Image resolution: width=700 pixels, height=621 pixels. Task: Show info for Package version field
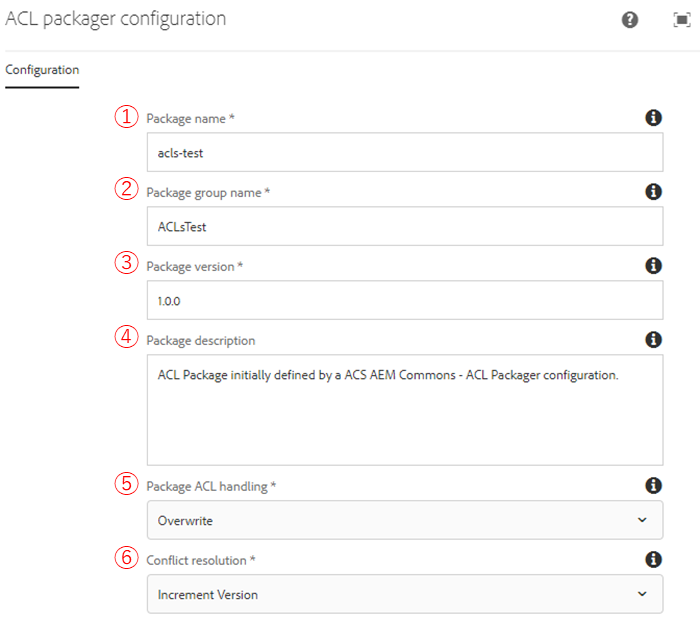653,266
